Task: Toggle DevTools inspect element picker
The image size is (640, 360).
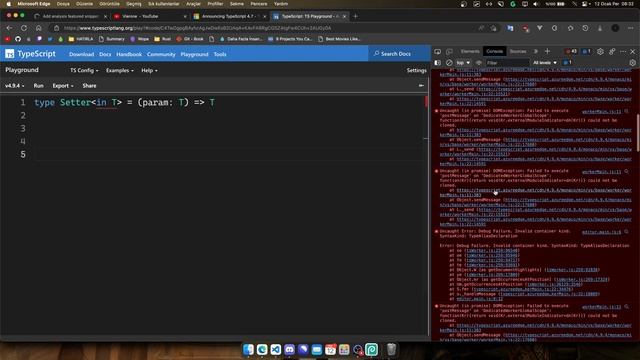Action: coord(438,51)
